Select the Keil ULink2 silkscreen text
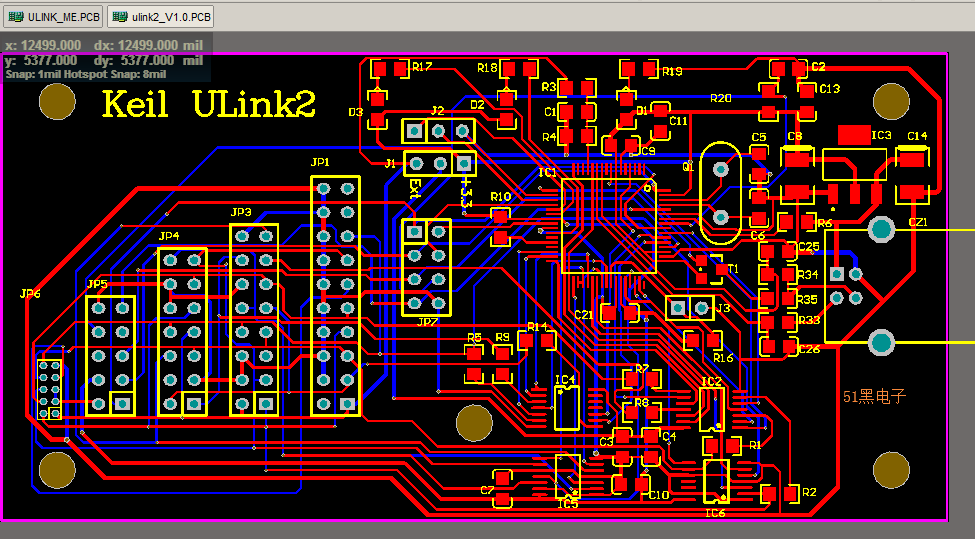This screenshot has height=539, width=975. point(210,104)
